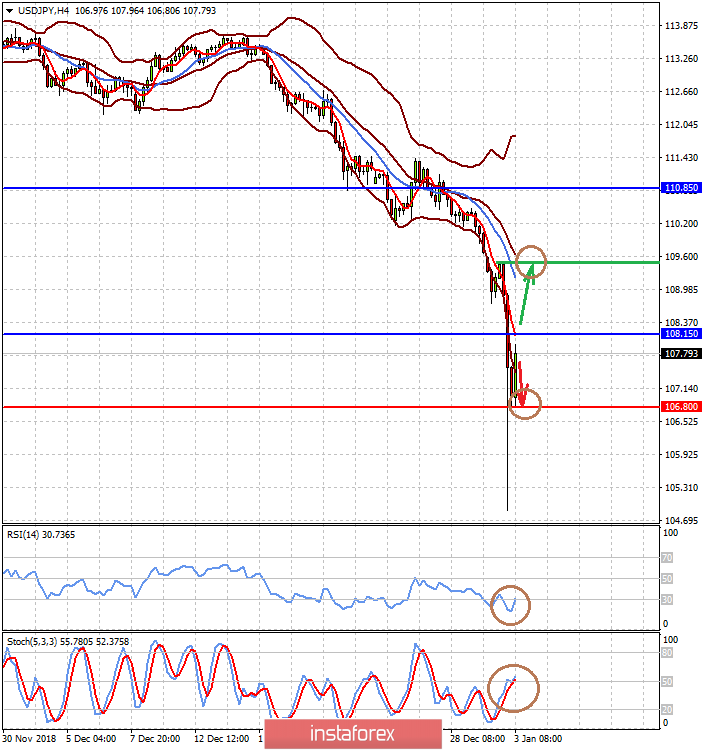The height and width of the screenshot is (750, 705).
Task: Click the 12 Dec 12:00 time label
Action: click(x=221, y=739)
